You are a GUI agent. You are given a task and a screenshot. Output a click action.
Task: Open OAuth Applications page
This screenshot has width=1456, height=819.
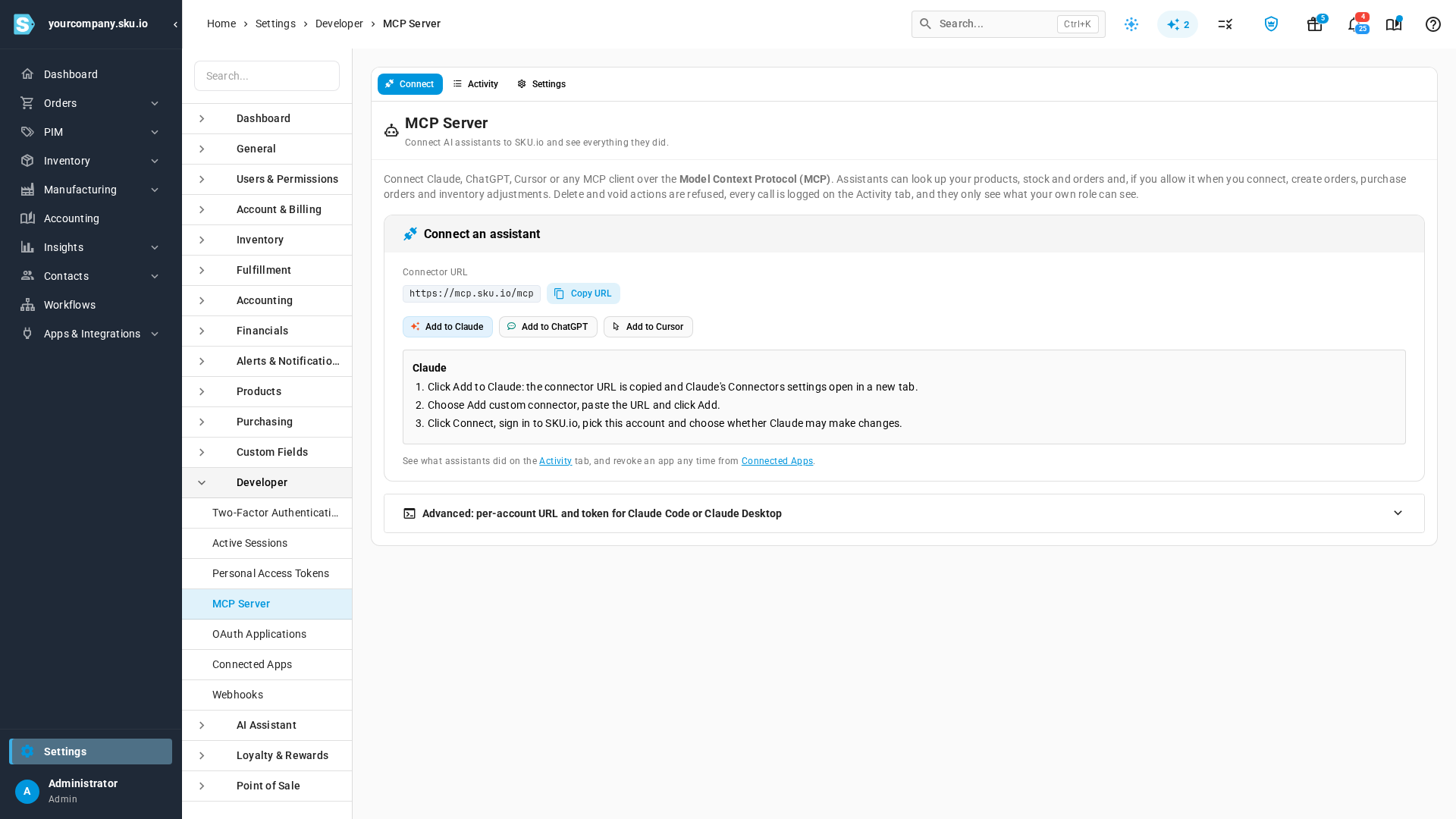point(267,634)
